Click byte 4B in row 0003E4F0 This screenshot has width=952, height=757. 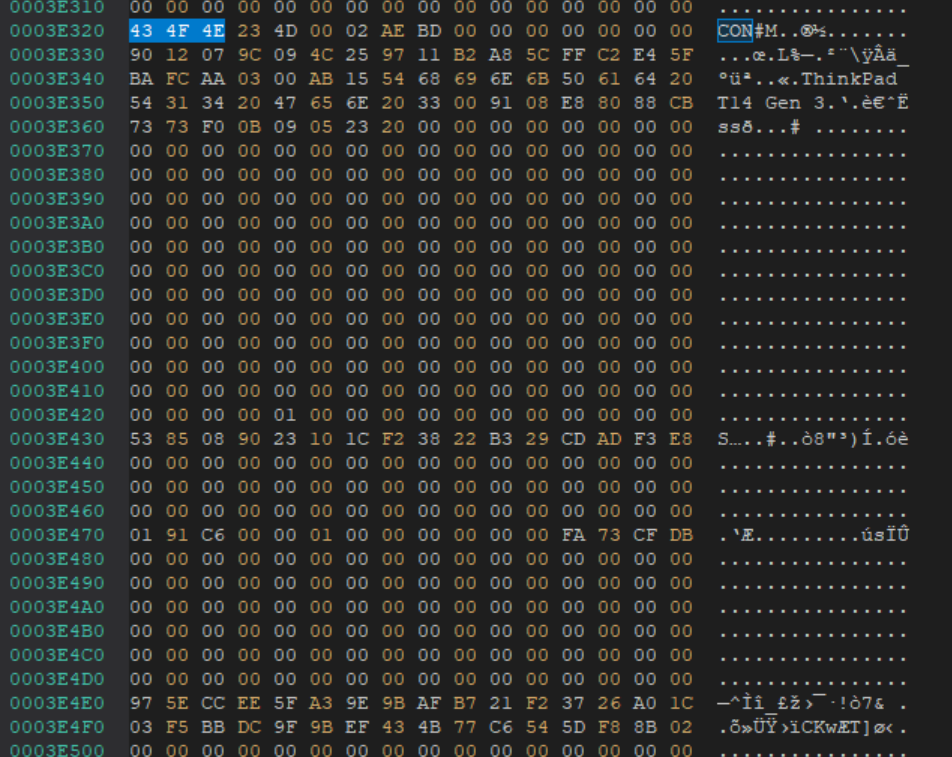pos(429,727)
